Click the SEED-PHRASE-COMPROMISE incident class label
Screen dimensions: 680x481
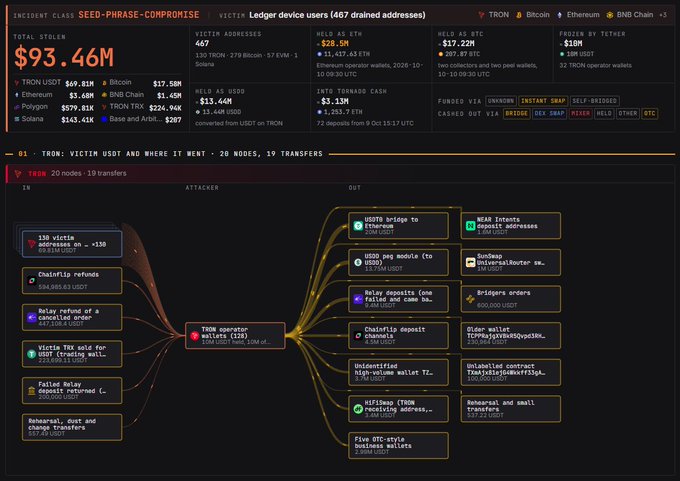139,15
